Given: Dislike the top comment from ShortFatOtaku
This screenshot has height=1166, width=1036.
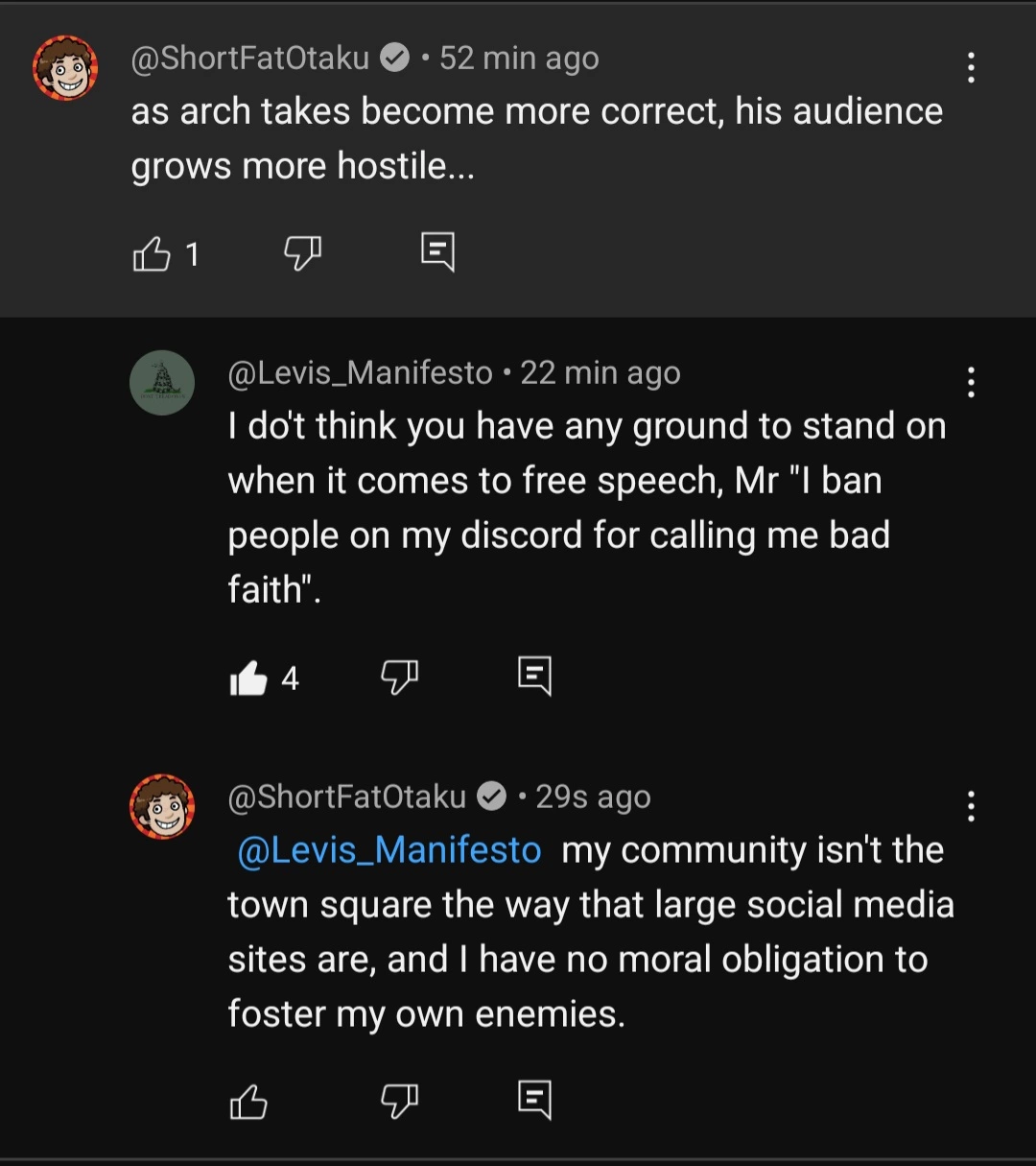Looking at the screenshot, I should pos(302,253).
